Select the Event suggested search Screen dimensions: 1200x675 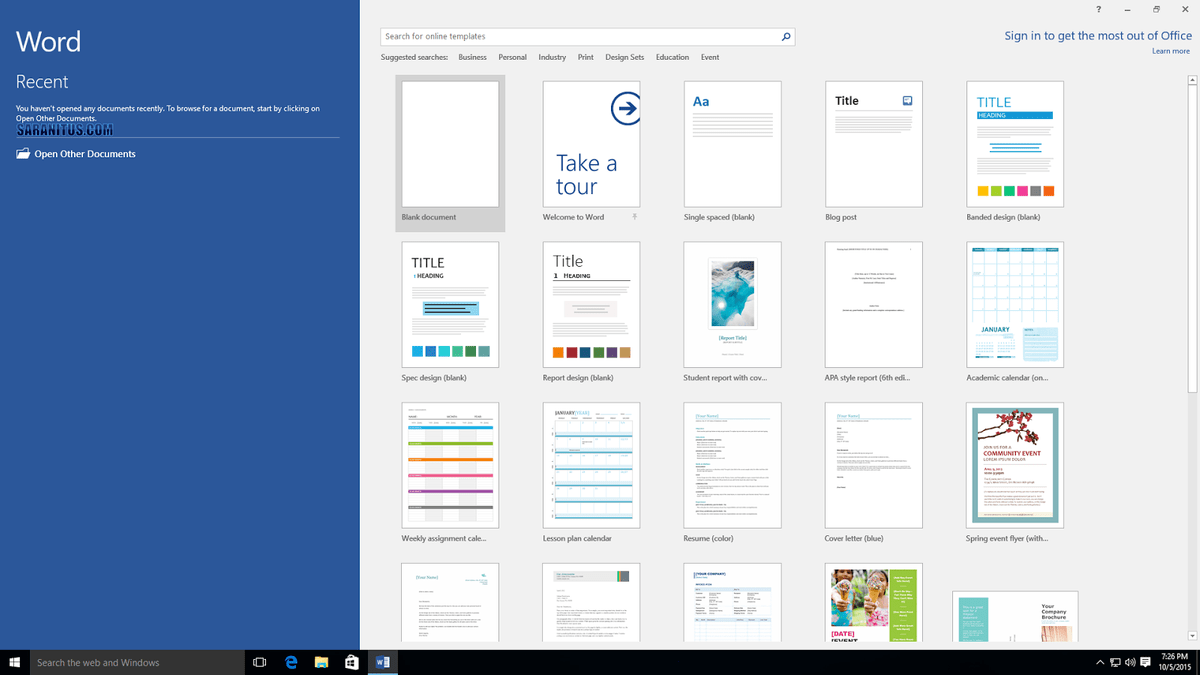click(710, 58)
